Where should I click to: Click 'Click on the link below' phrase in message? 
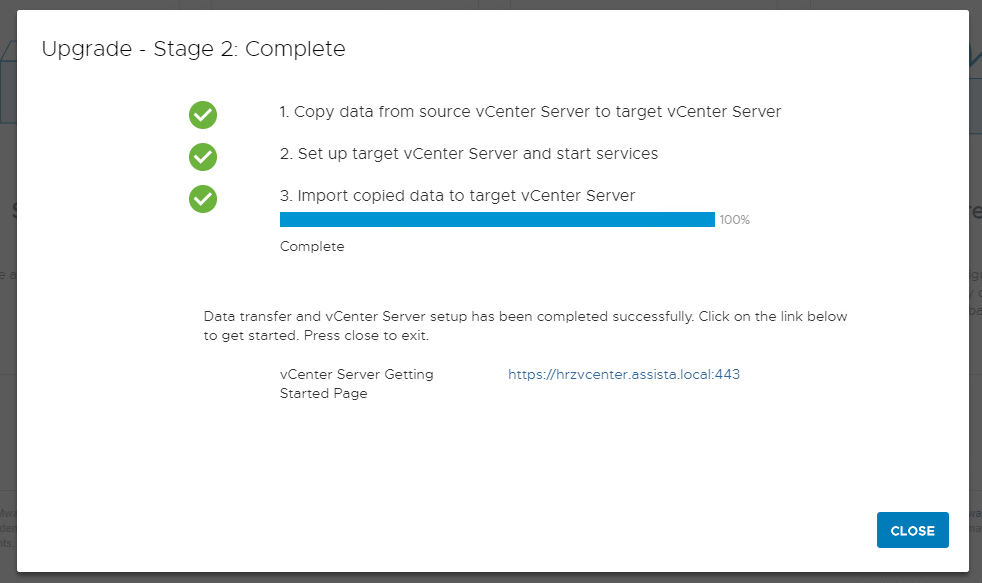pos(773,316)
